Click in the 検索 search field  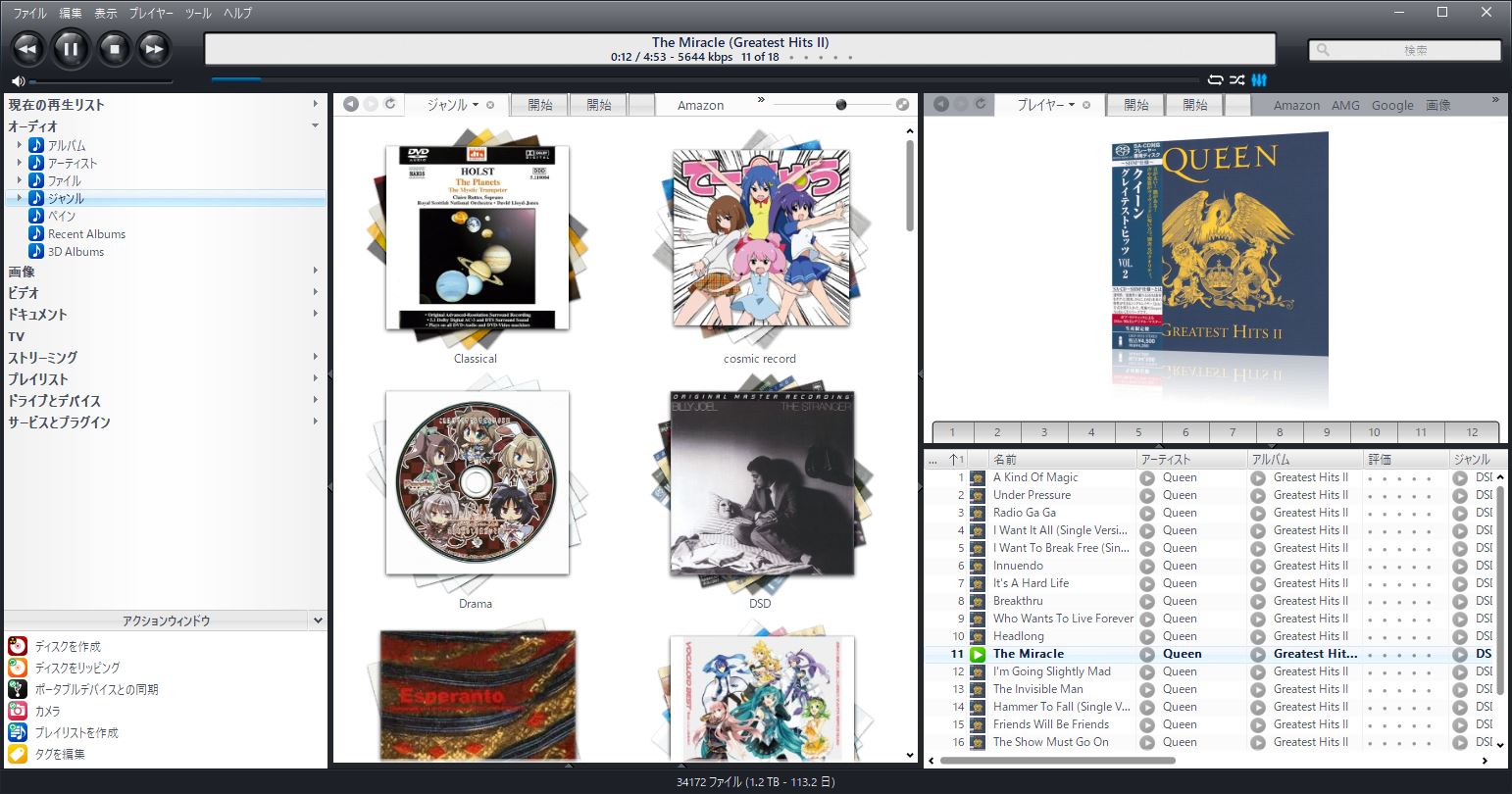(x=1404, y=50)
